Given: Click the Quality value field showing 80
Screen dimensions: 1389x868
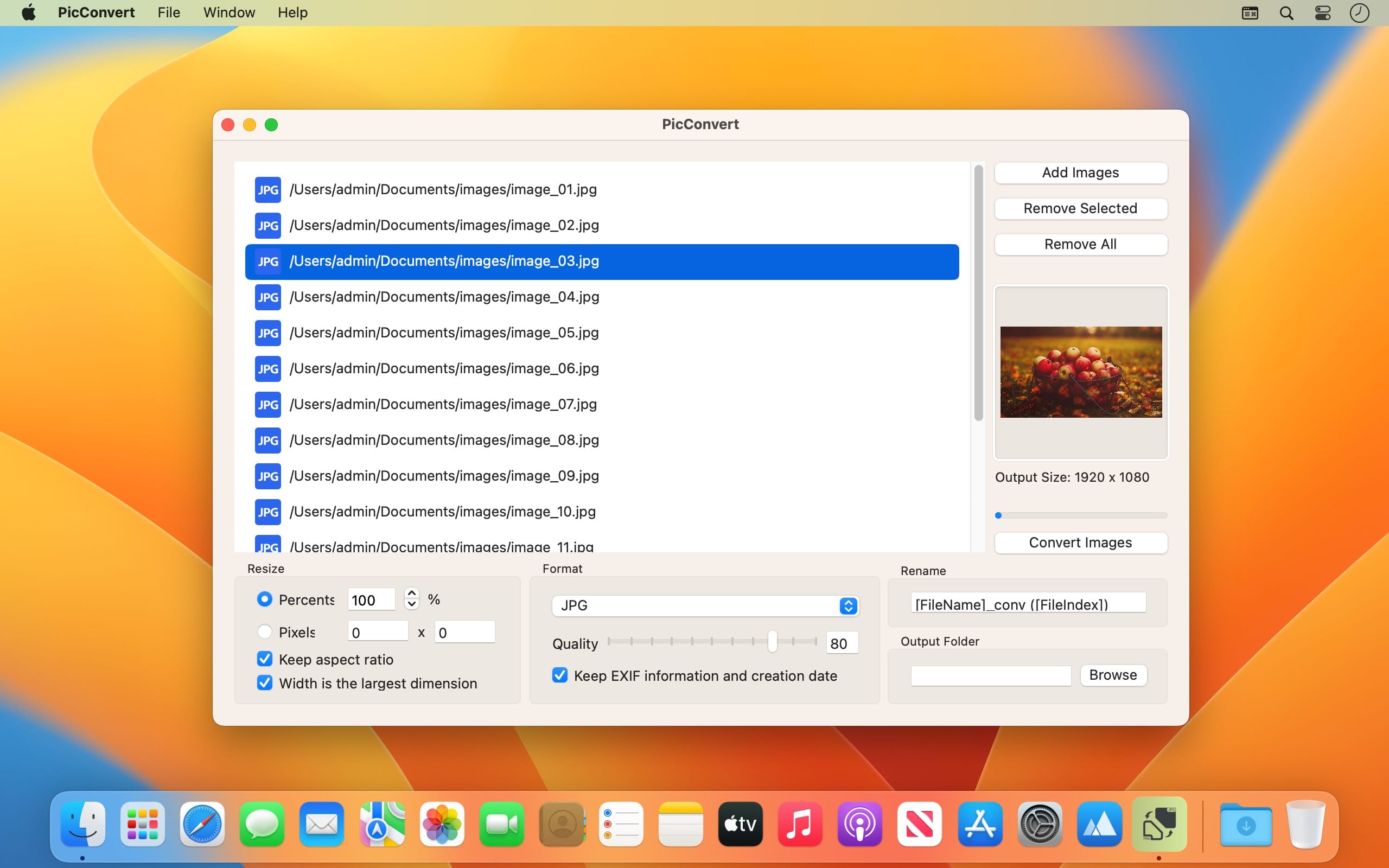Looking at the screenshot, I should pyautogui.click(x=842, y=642).
